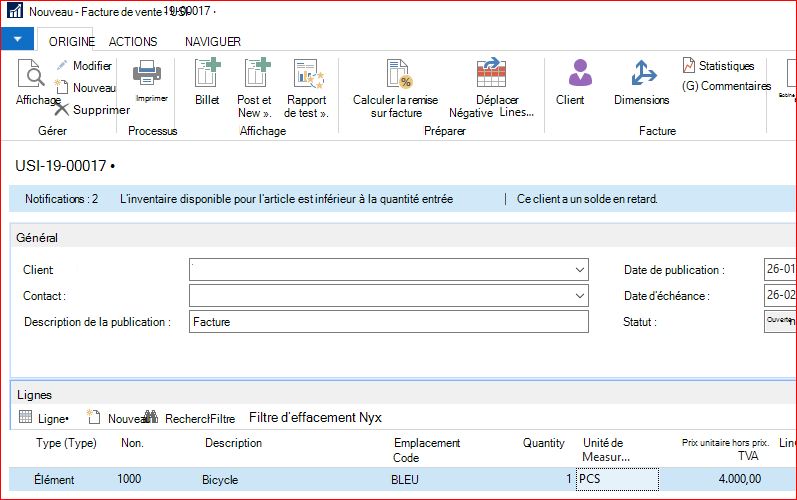Click 'Ce client a un solde en retard'
Viewport: 797px width, 500px height.
[x=587, y=199]
